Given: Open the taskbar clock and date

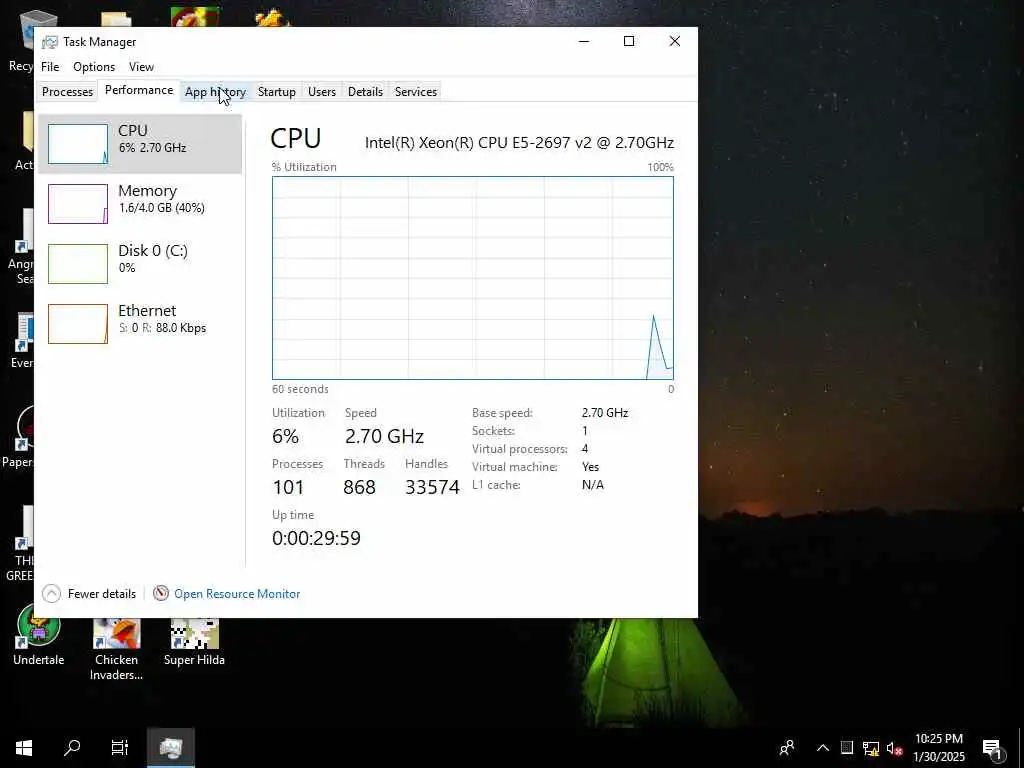Looking at the screenshot, I should [938, 748].
